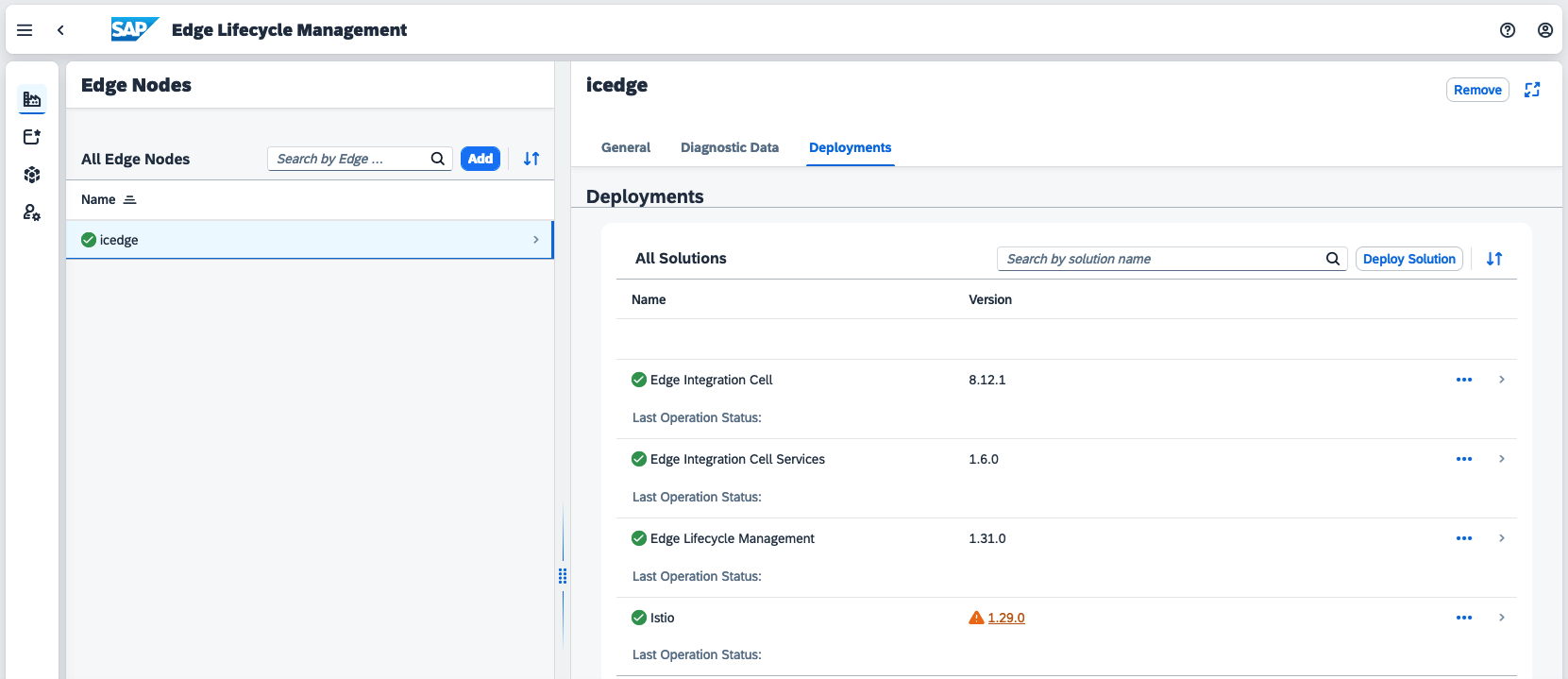Select the Deployments tab

point(851,147)
